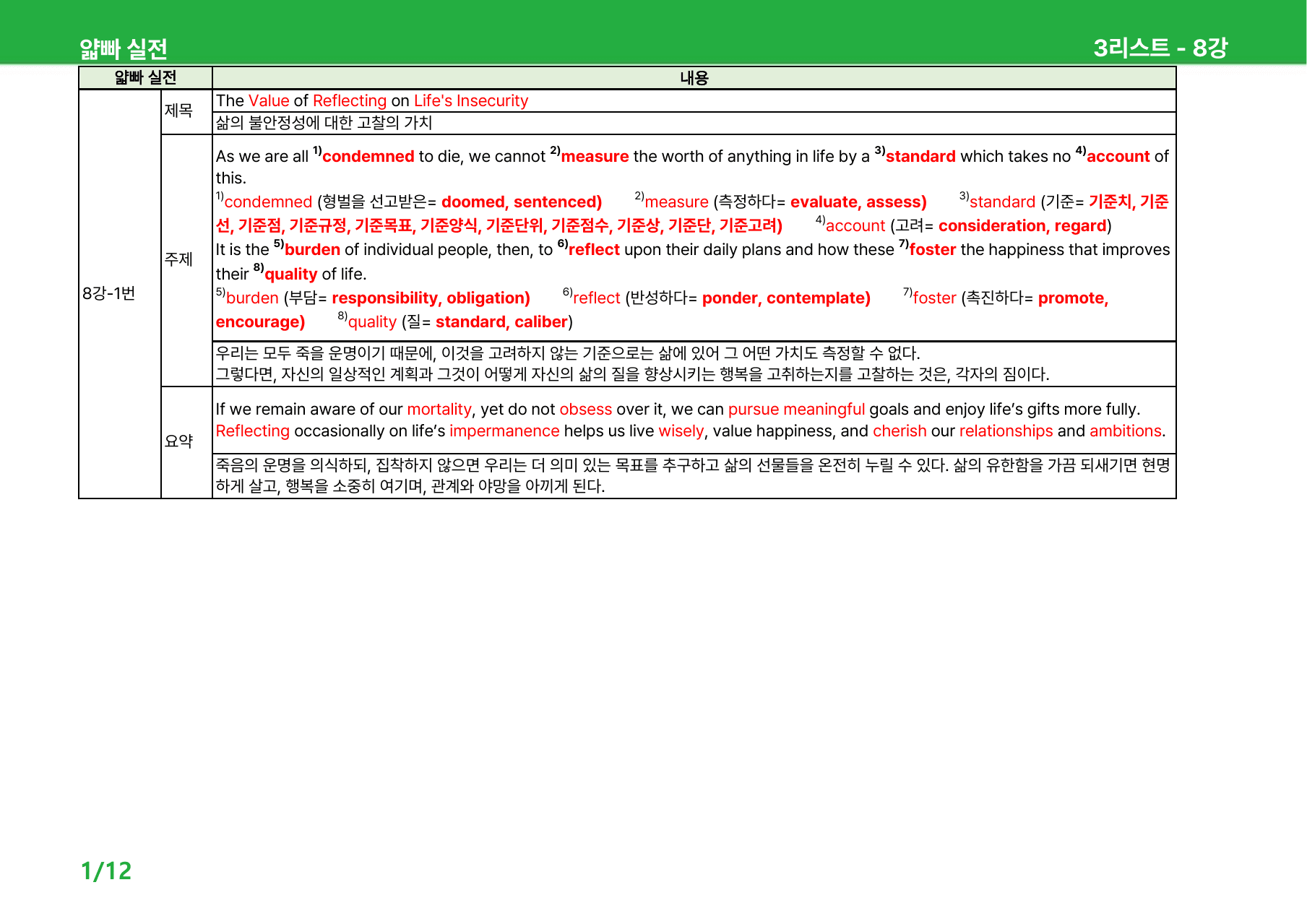Click the red word 'mortality' in summary
1307x924 pixels.
pos(439,409)
